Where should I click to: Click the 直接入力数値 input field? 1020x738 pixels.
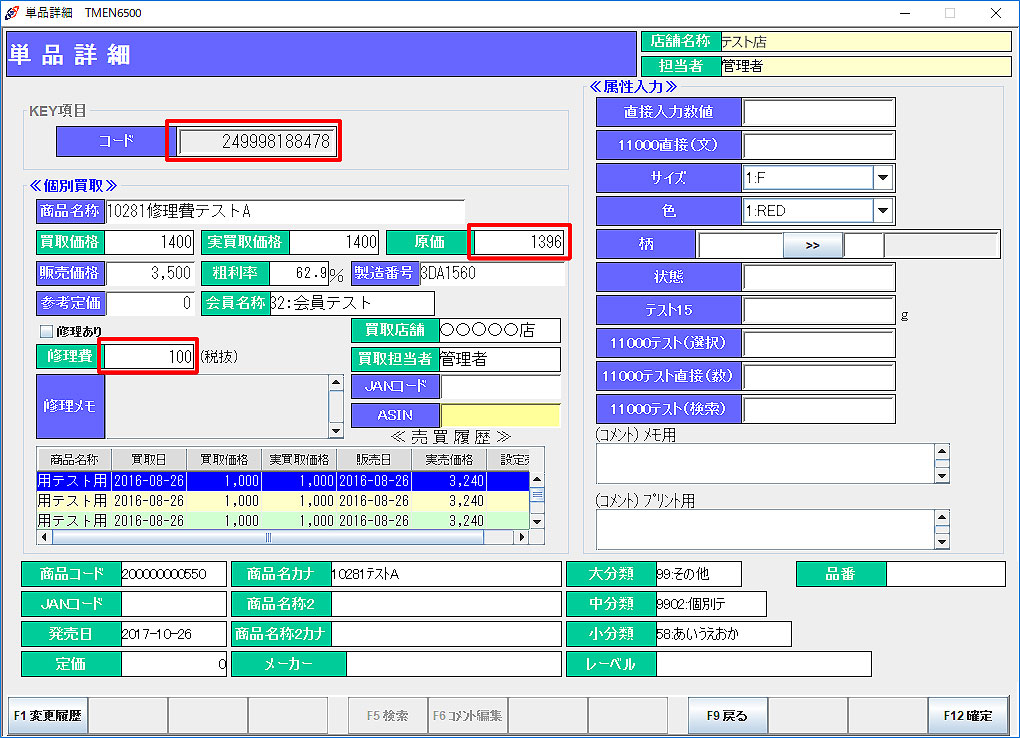point(818,112)
